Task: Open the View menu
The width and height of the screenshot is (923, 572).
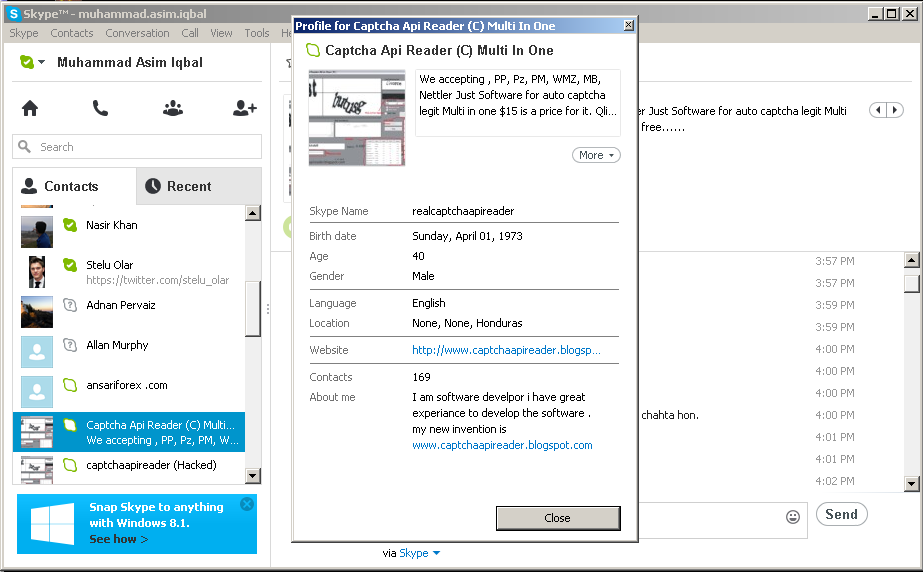Action: pos(221,33)
